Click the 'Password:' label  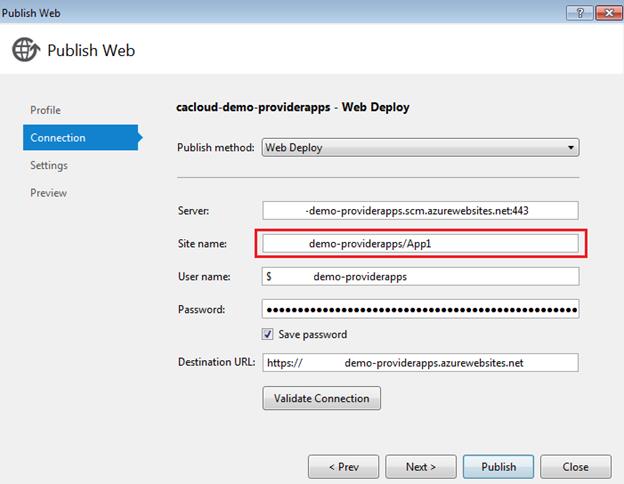click(201, 310)
